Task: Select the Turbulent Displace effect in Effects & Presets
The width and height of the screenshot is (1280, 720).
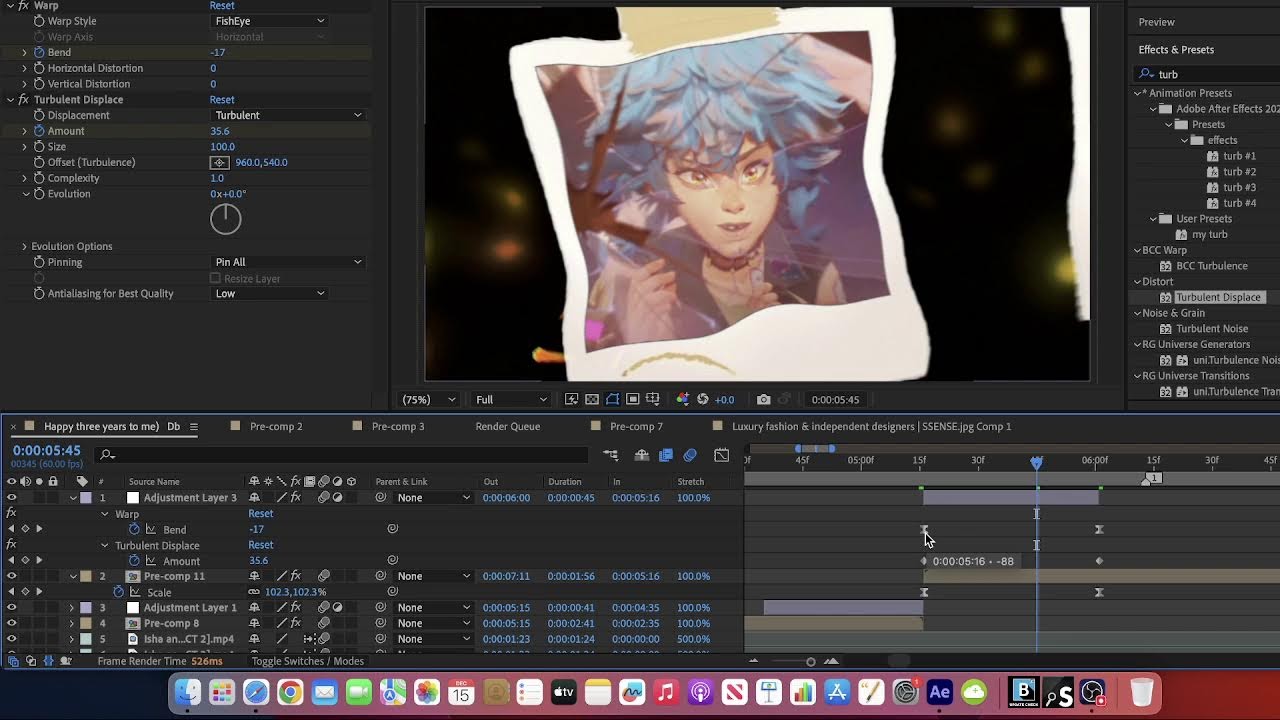Action: click(1218, 297)
